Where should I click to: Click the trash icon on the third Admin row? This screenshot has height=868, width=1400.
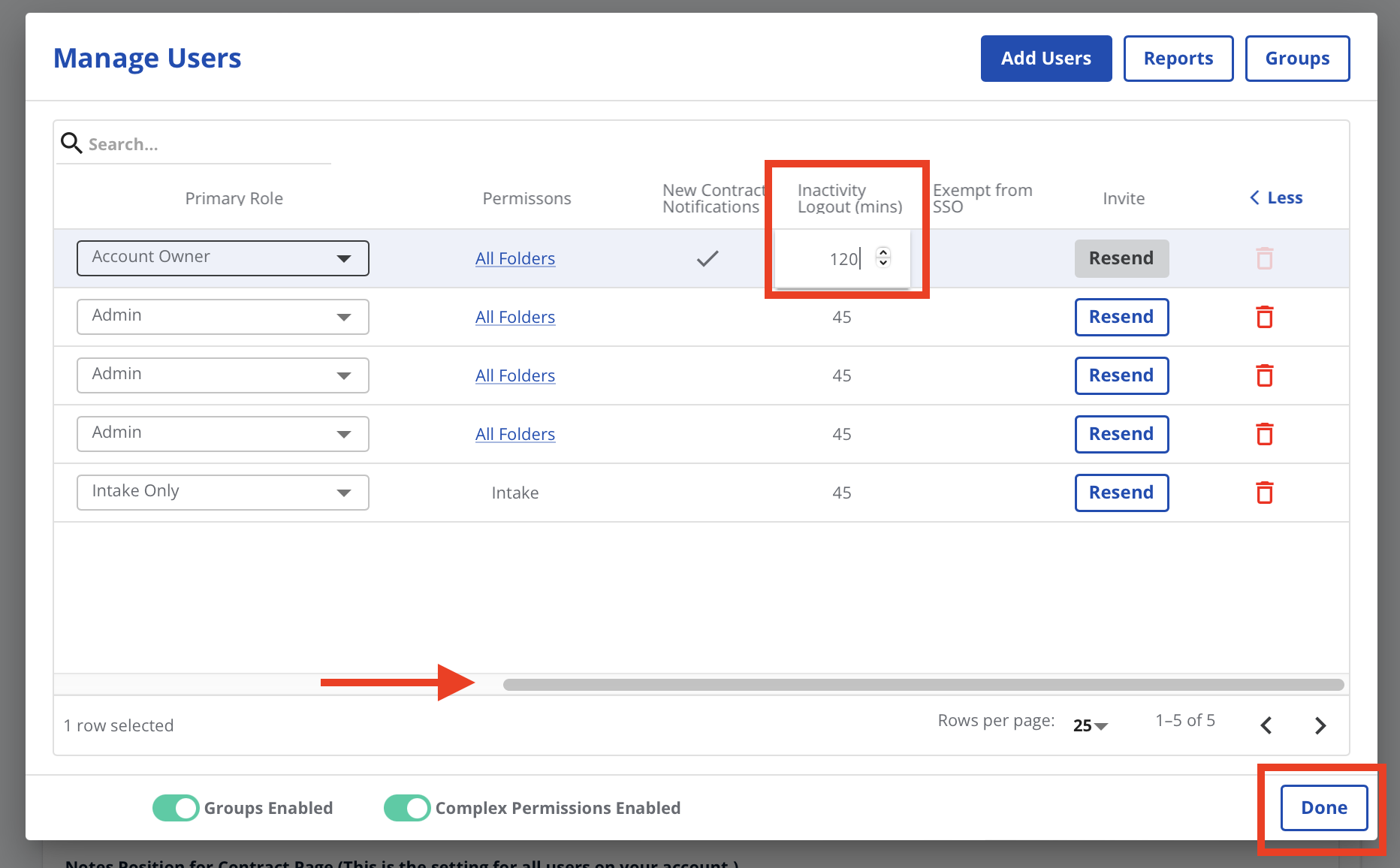point(1265,434)
